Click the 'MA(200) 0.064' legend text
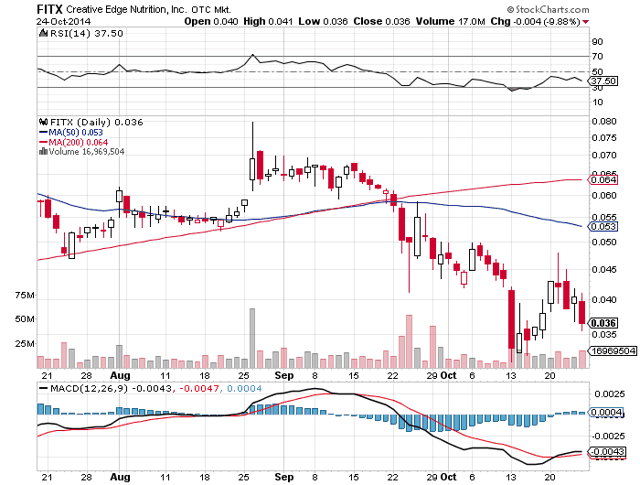Viewport: 640px width, 485px height. pos(78,142)
